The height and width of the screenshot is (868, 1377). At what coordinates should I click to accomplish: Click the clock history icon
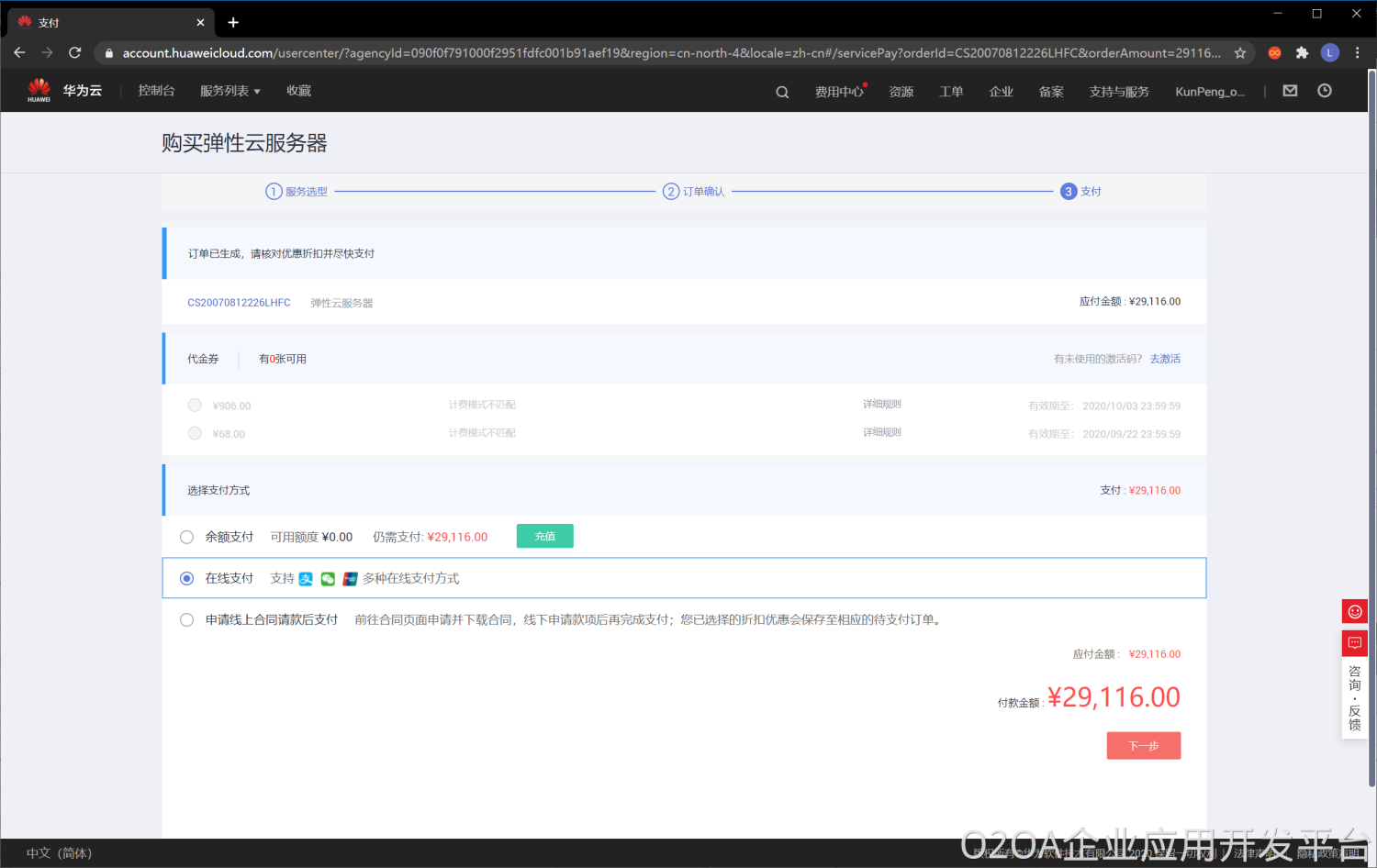[1325, 91]
